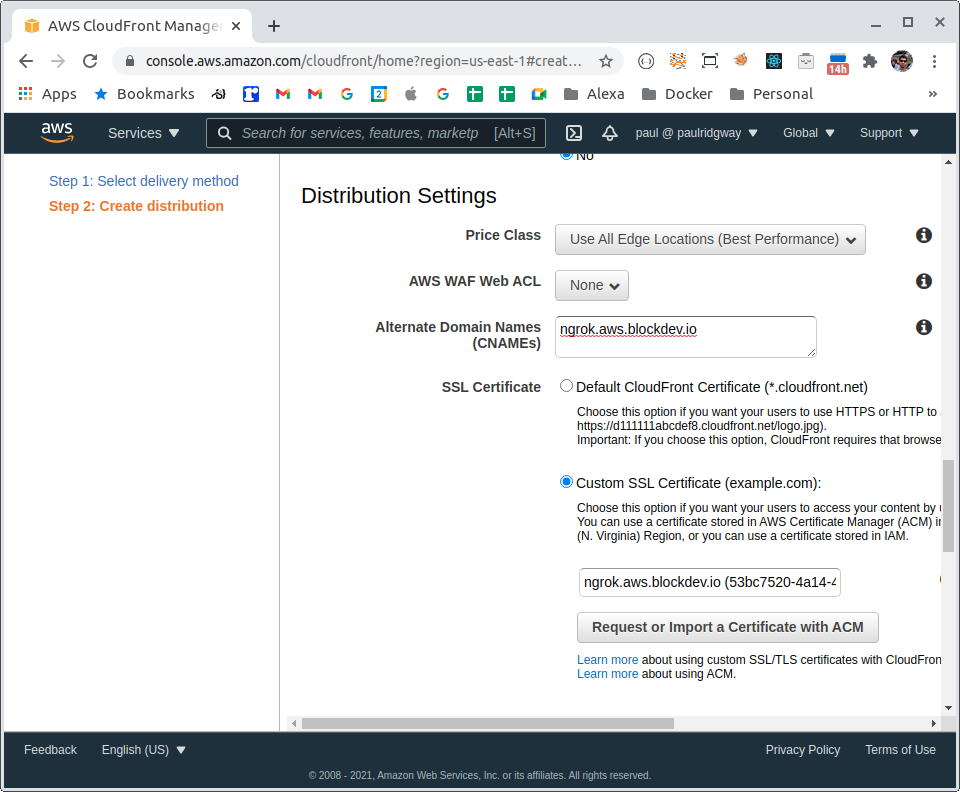
Task: Bookmark this page with star icon
Action: 606,61
